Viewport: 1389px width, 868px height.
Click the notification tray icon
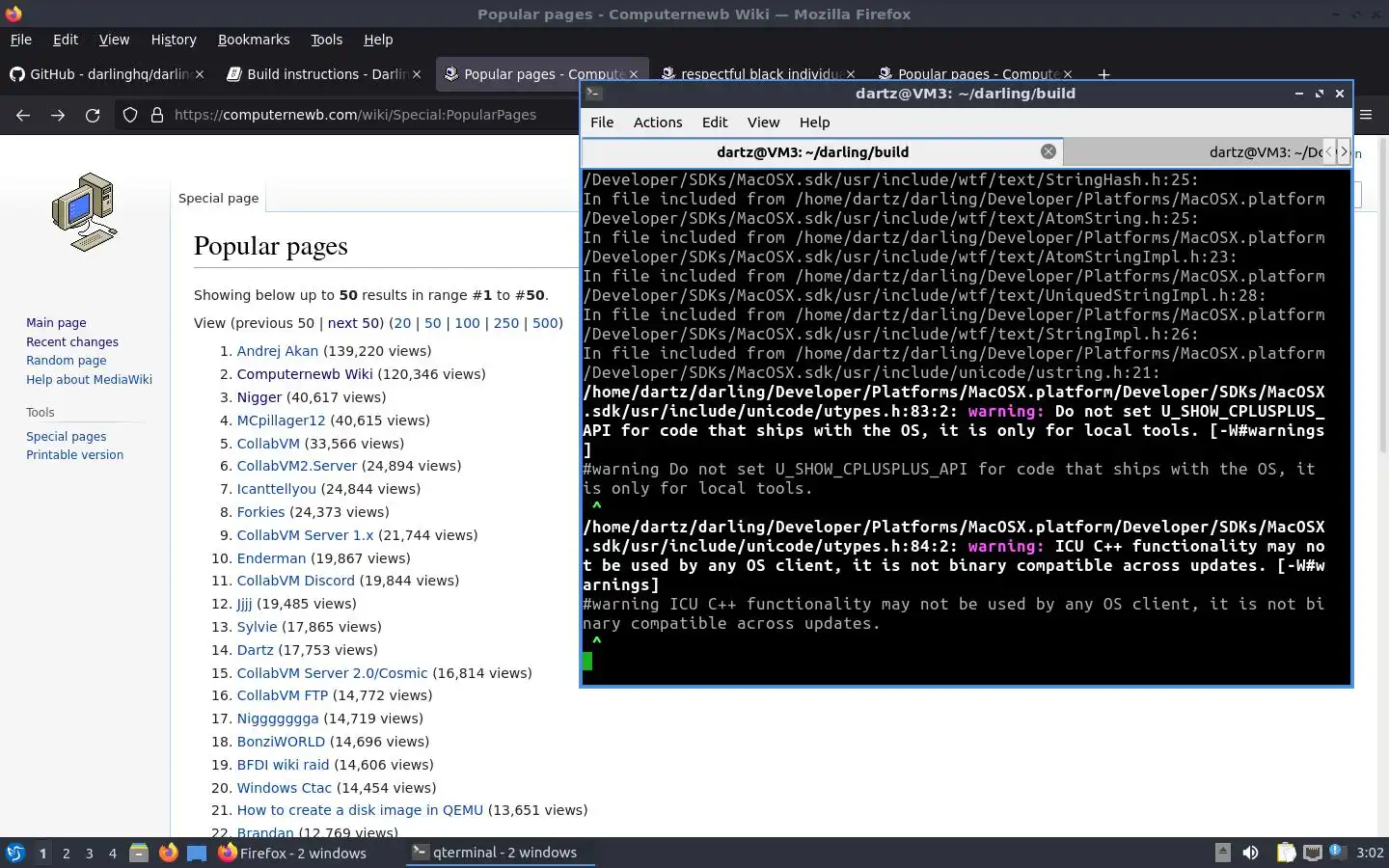pyautogui.click(x=1337, y=853)
